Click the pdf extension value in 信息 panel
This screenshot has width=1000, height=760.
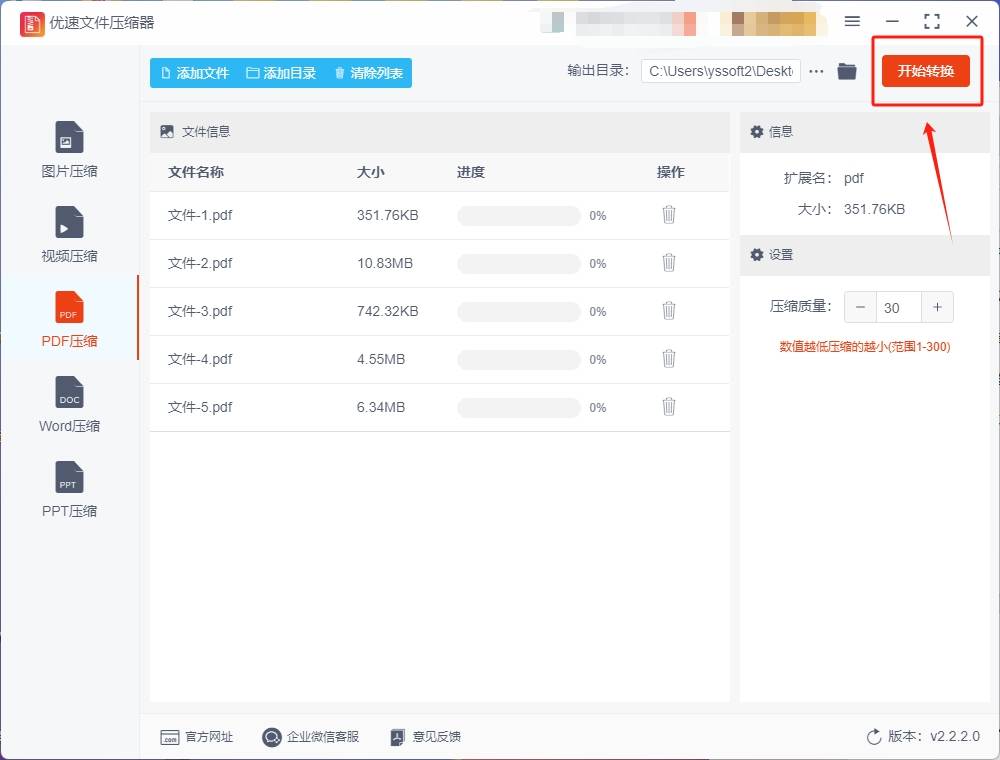click(853, 179)
